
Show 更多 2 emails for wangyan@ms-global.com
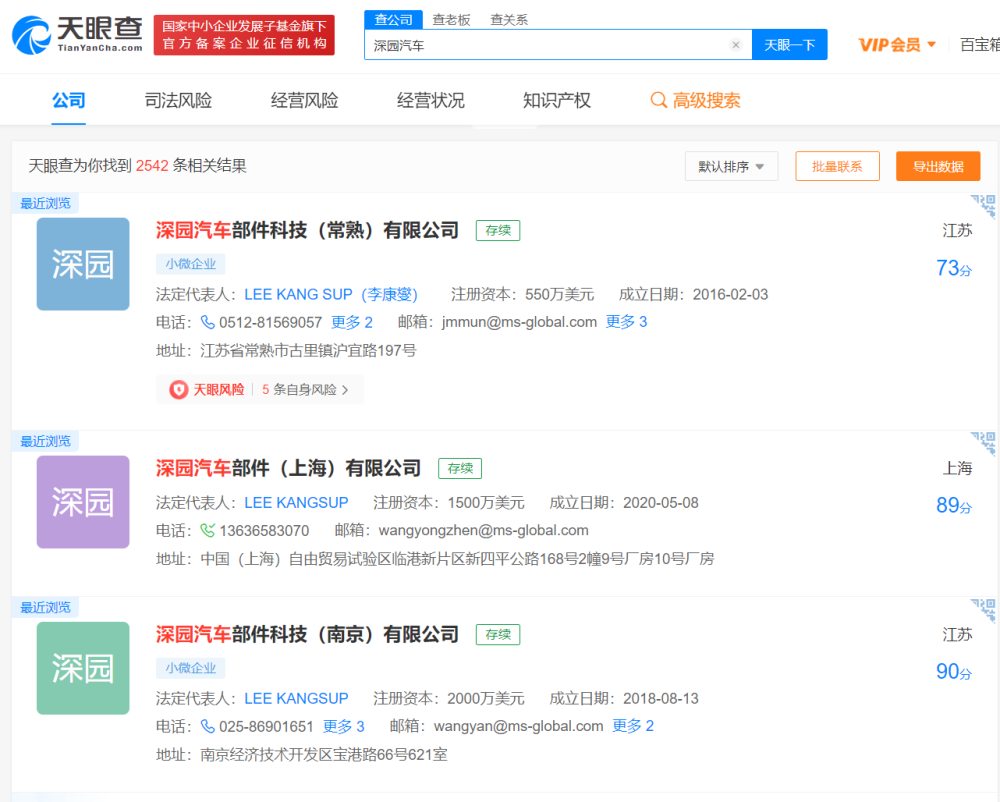pyautogui.click(x=633, y=726)
